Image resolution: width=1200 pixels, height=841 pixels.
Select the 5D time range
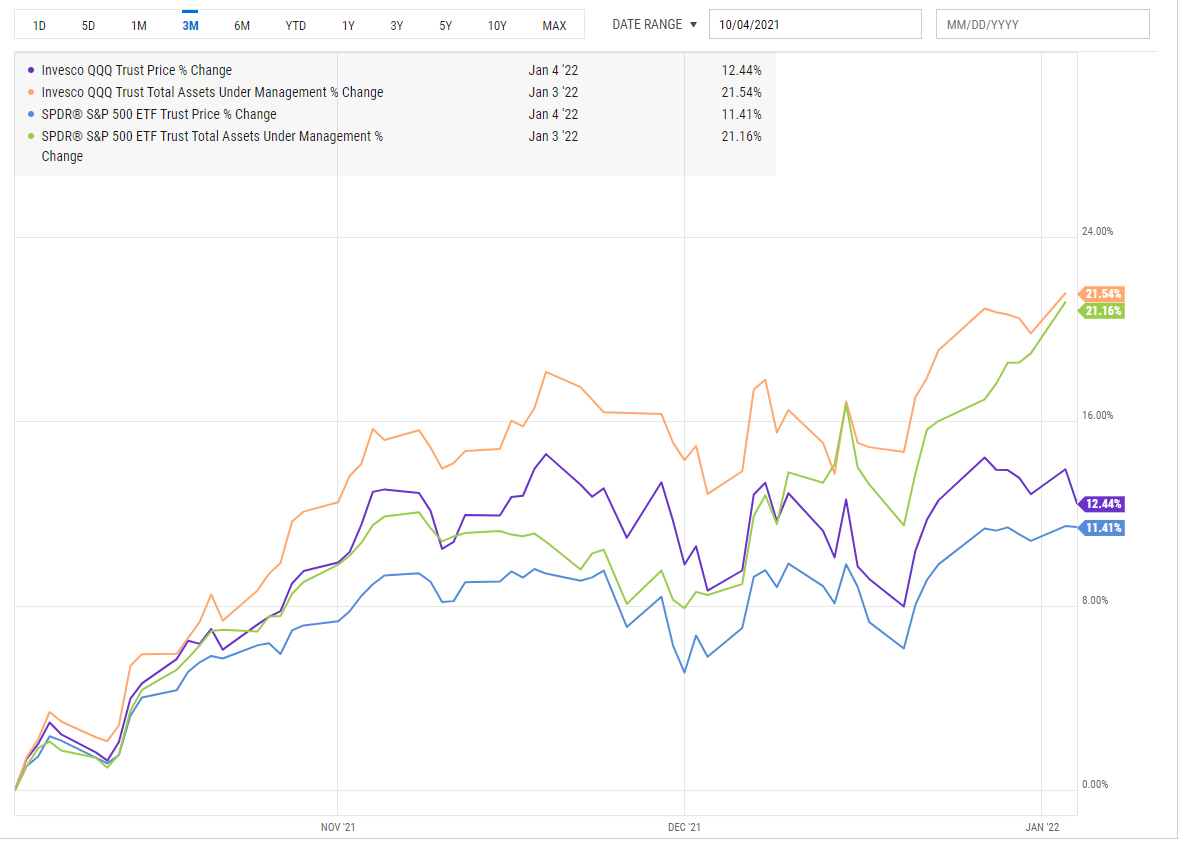[x=88, y=25]
